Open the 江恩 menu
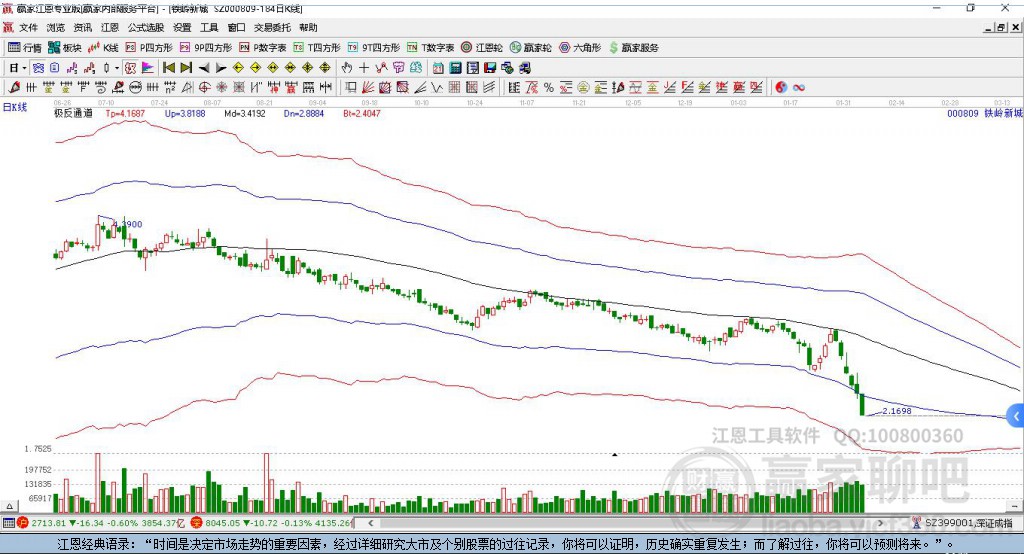The width and height of the screenshot is (1024, 554). click(110, 27)
